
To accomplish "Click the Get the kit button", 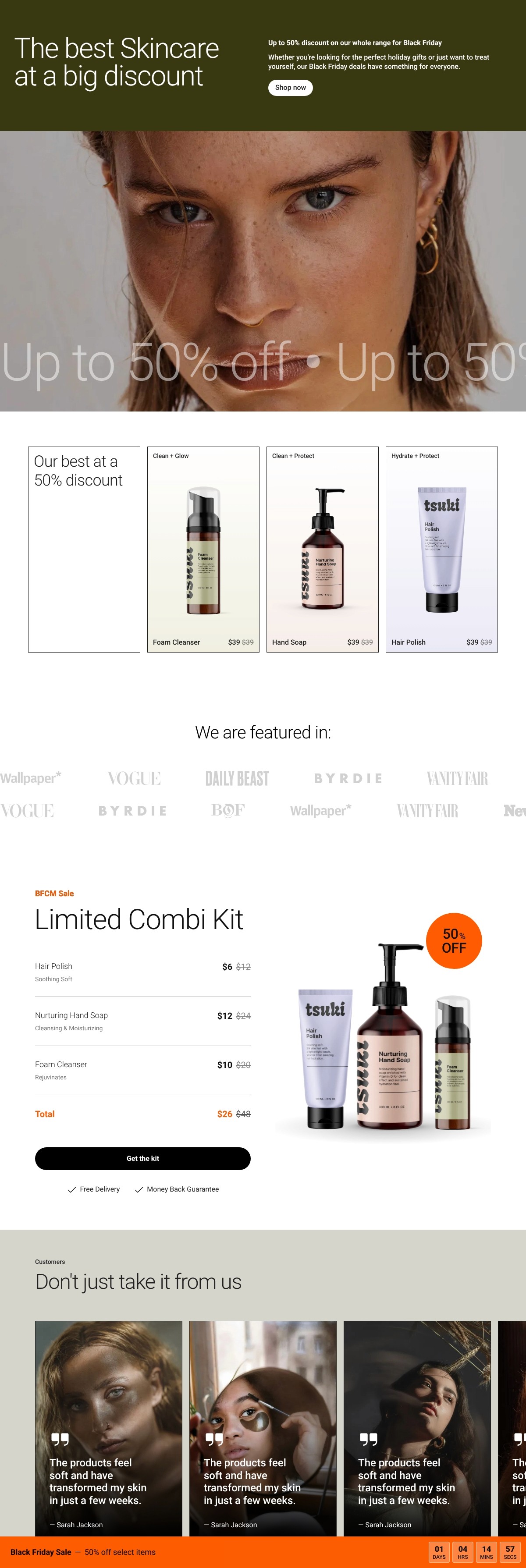I will pos(142,1158).
